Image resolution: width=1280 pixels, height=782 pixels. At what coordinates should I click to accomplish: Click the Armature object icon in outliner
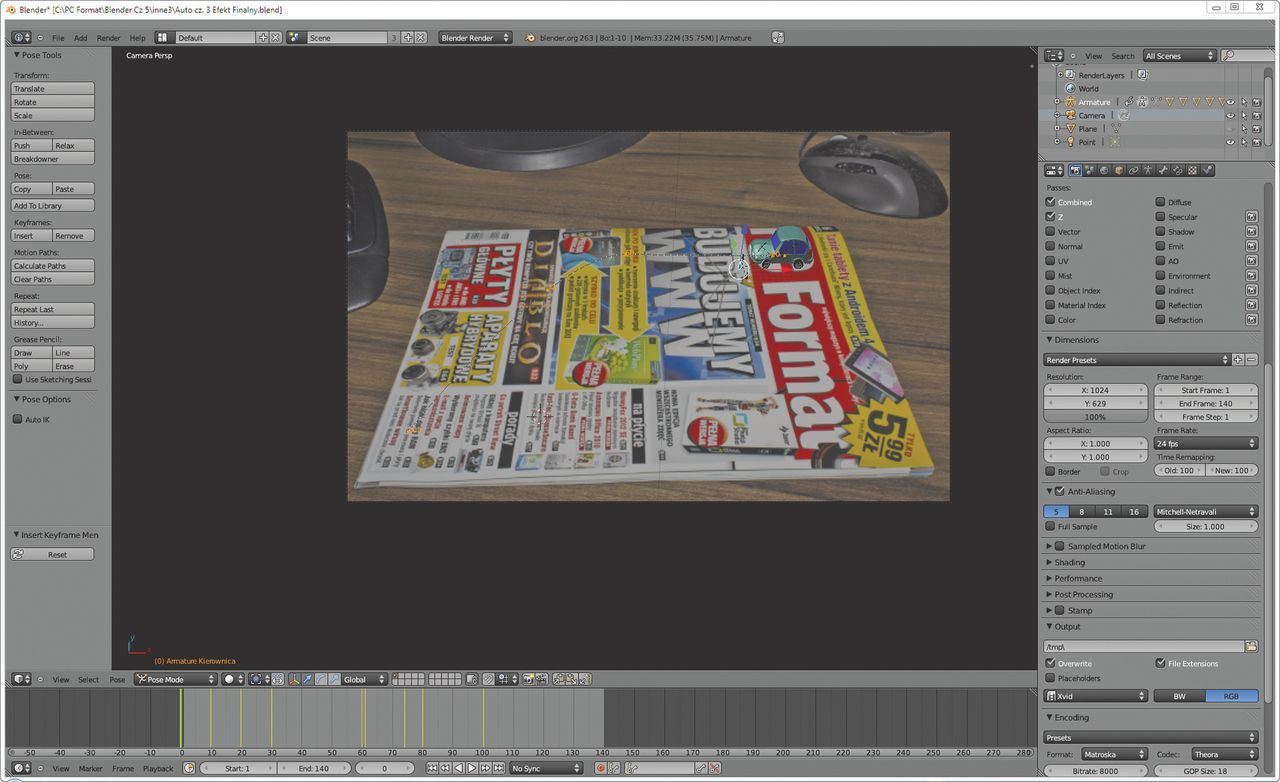[1070, 102]
